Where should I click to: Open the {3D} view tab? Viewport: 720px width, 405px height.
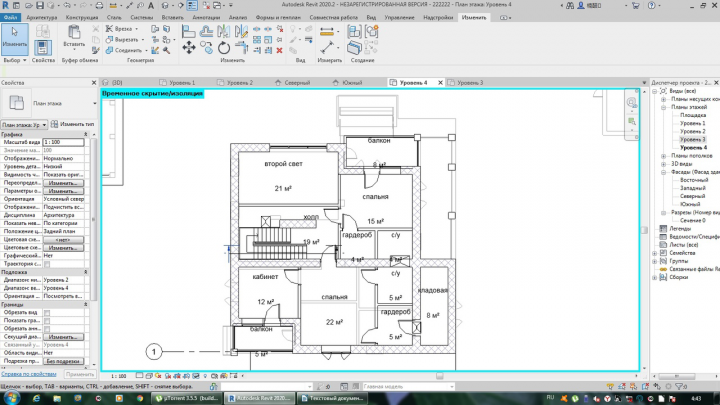(117, 83)
